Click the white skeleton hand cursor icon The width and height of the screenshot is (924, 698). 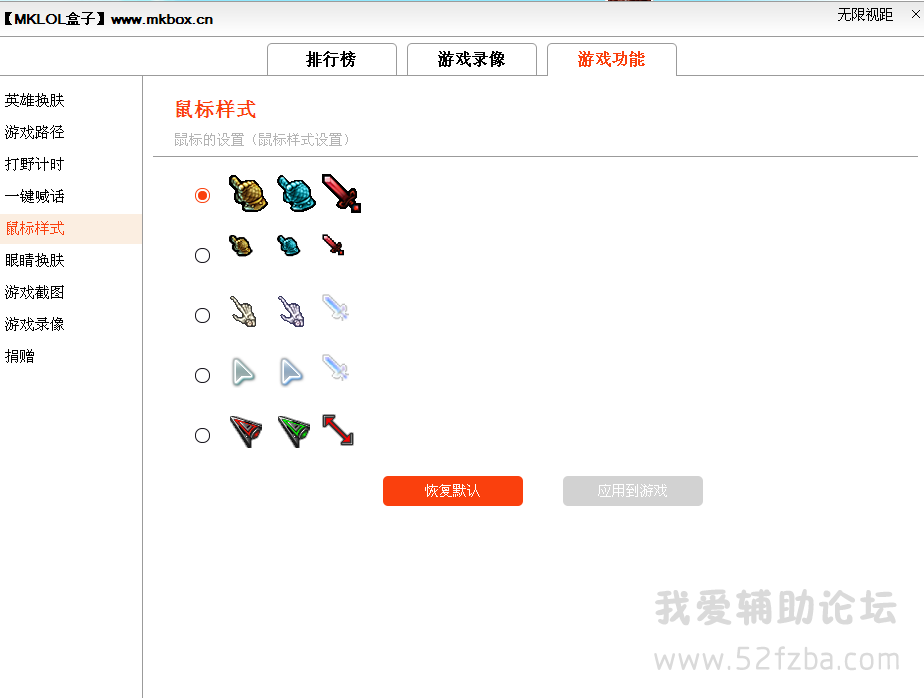coord(243,311)
